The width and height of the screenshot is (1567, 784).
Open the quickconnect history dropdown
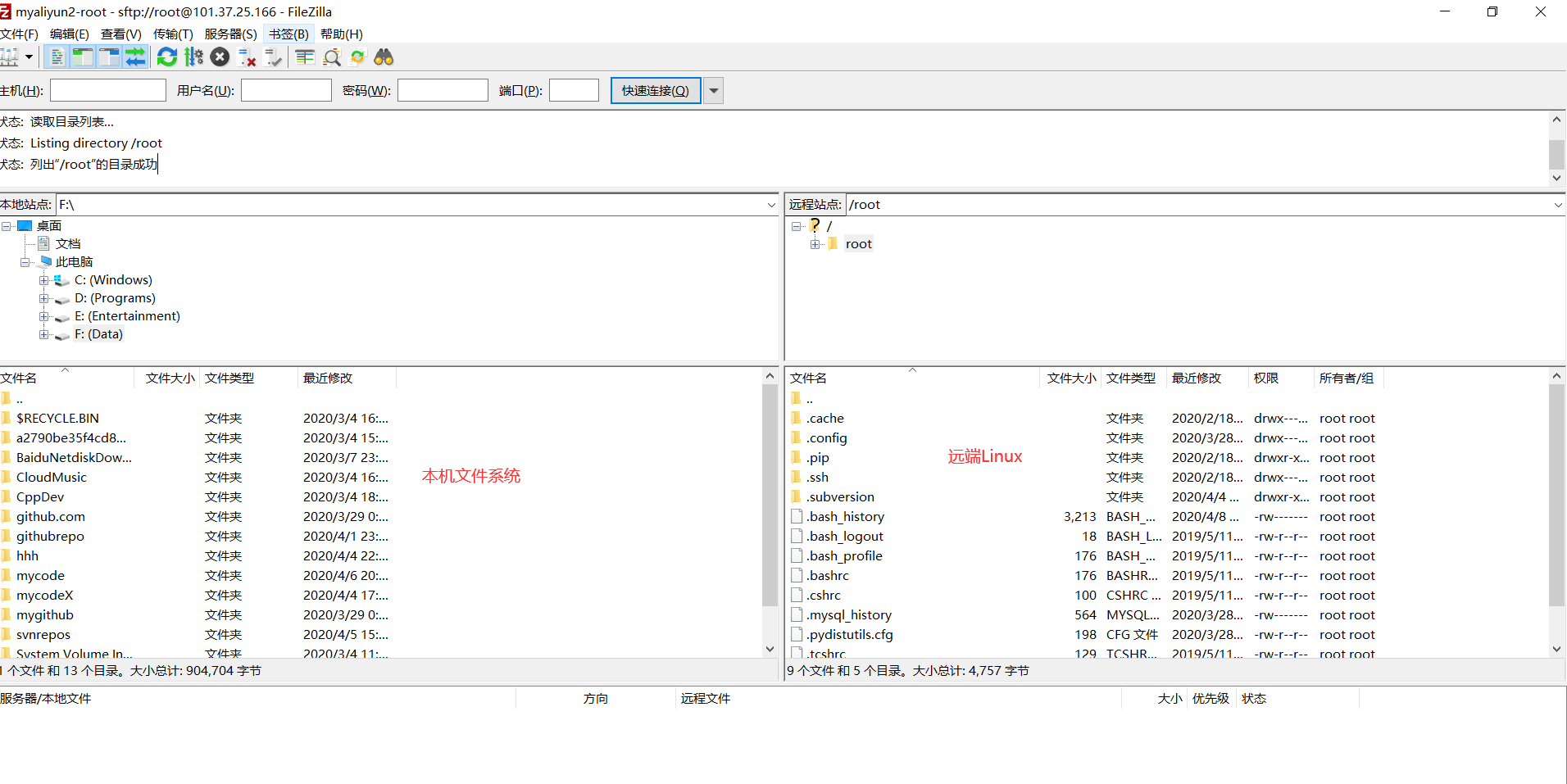714,90
